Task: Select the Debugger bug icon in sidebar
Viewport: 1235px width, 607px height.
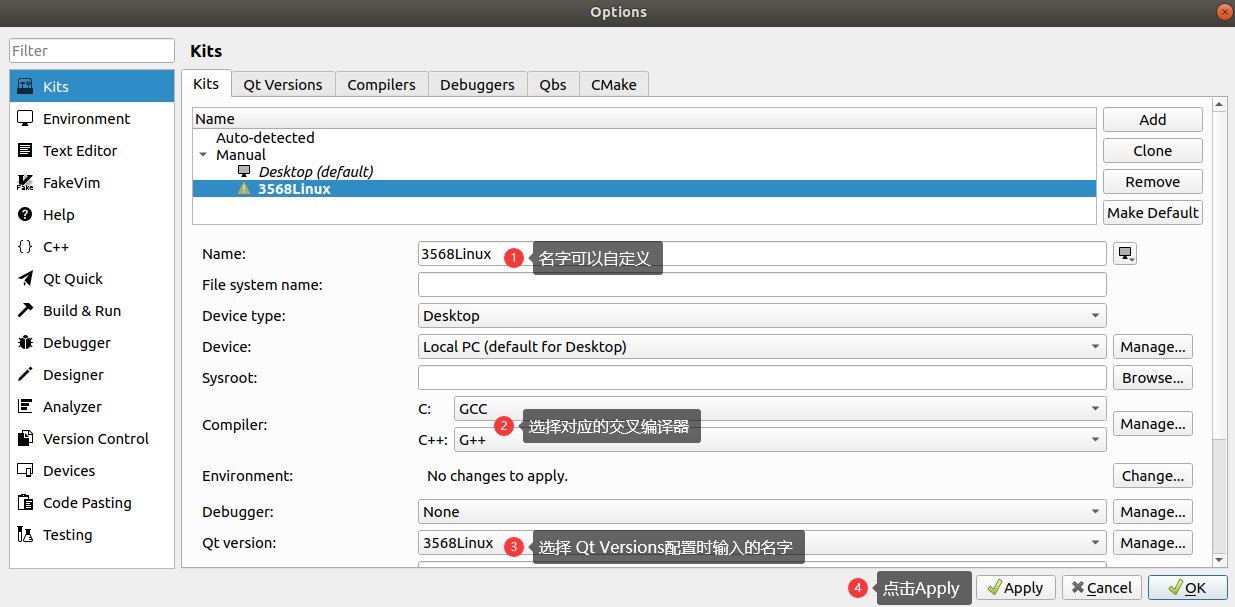Action: 26,343
